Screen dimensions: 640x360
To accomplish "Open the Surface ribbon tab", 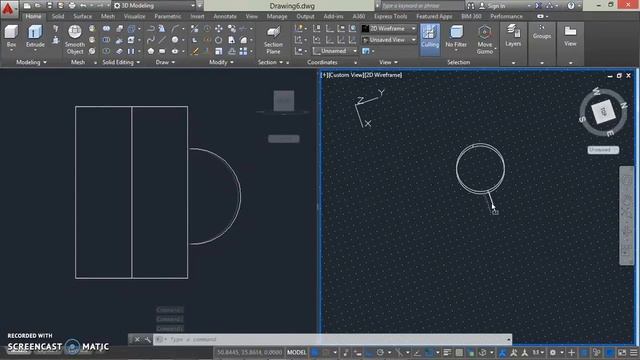I will pos(82,16).
